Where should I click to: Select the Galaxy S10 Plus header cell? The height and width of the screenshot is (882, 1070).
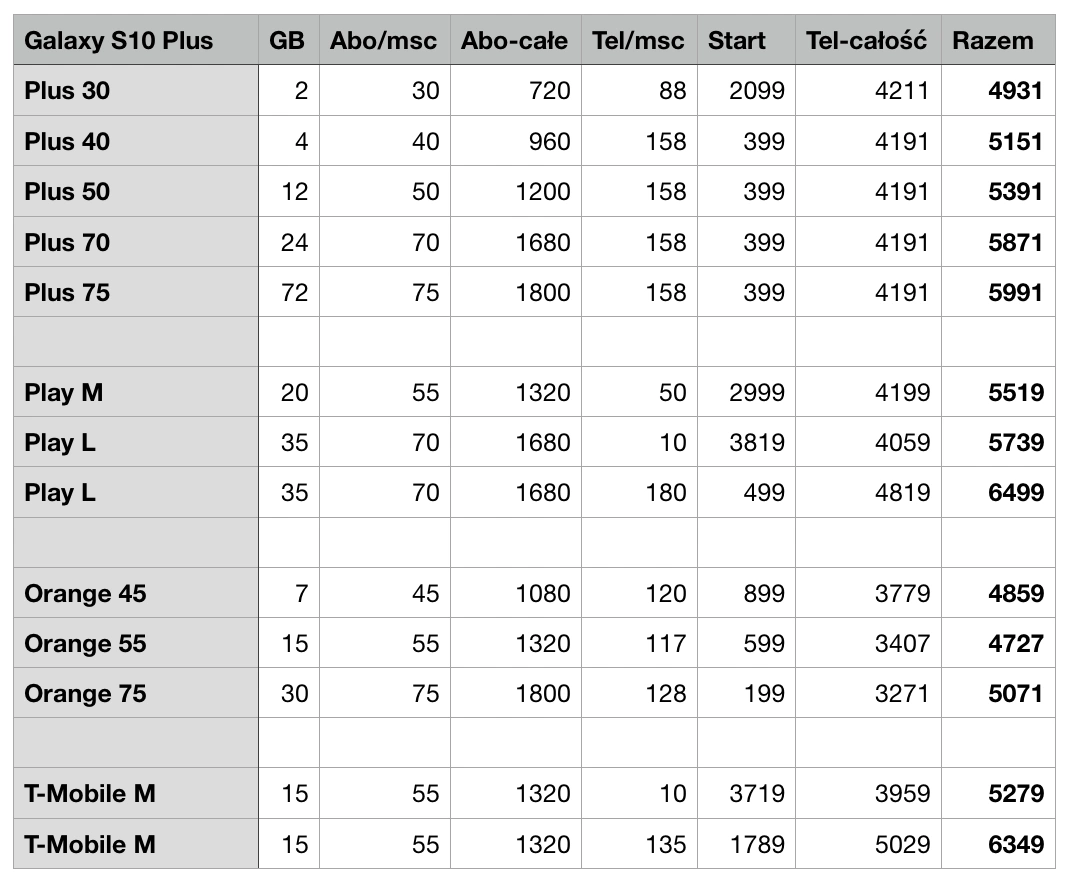(136, 40)
